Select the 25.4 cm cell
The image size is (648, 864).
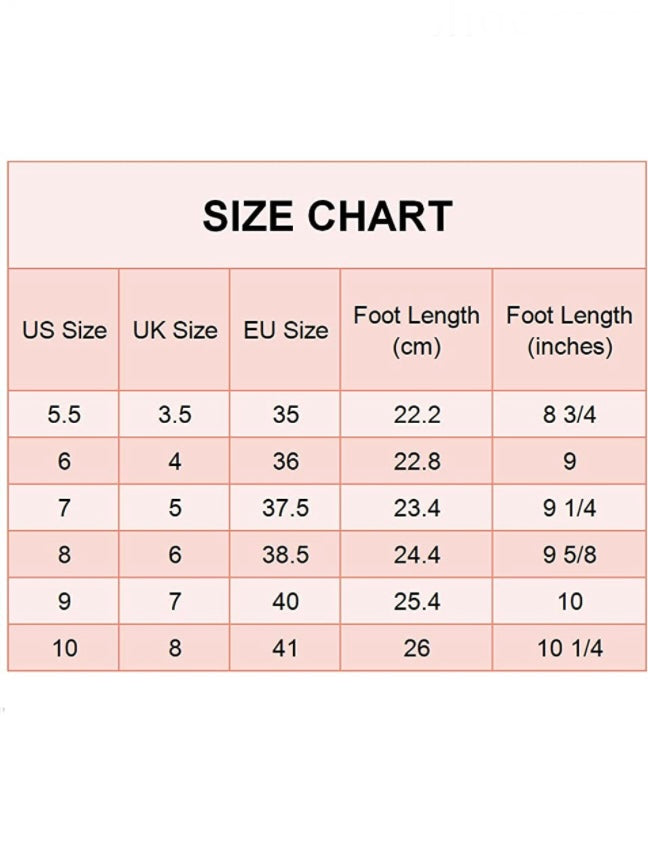point(417,602)
